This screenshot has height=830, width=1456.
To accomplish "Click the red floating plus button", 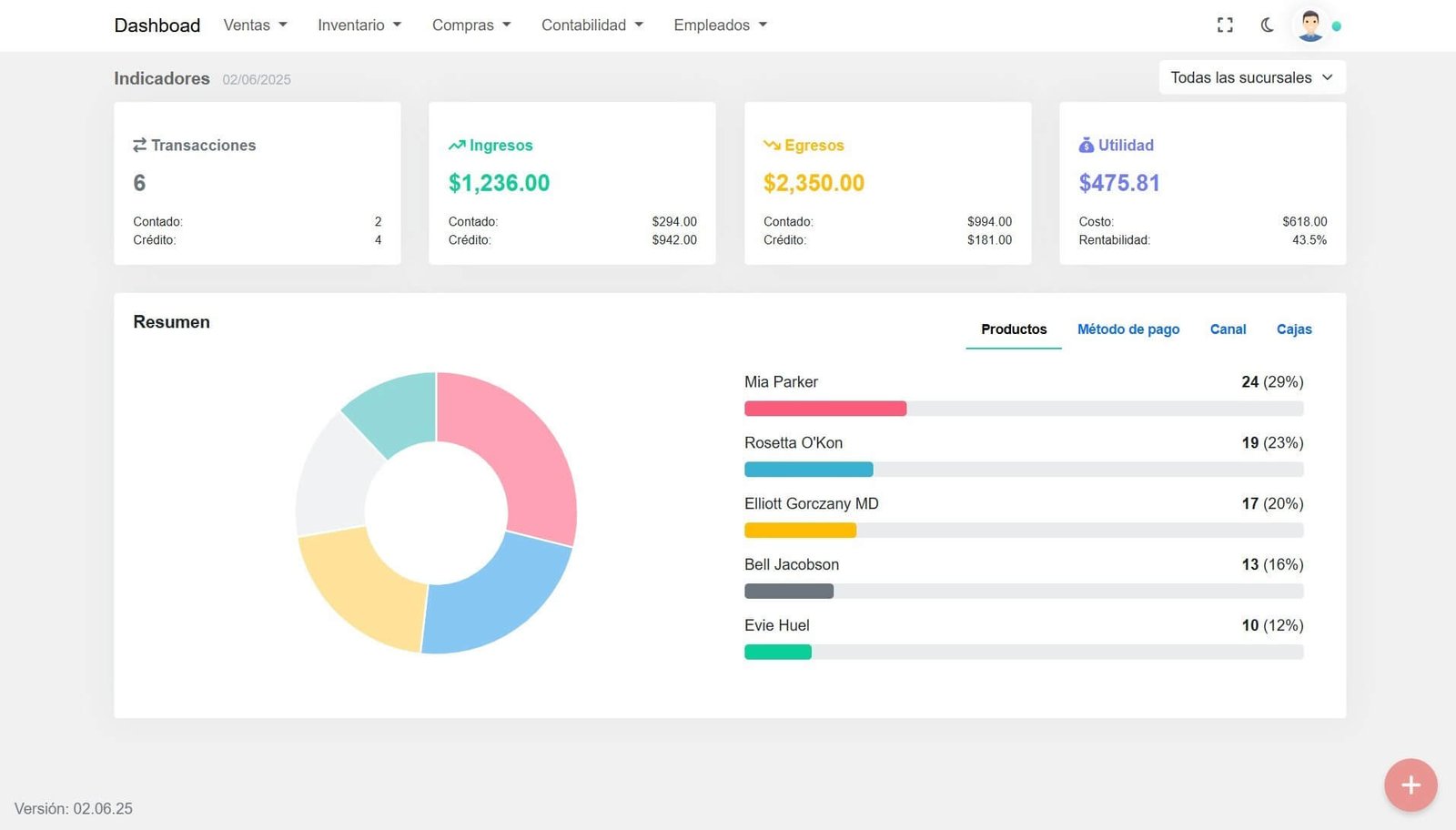I will point(1410,784).
